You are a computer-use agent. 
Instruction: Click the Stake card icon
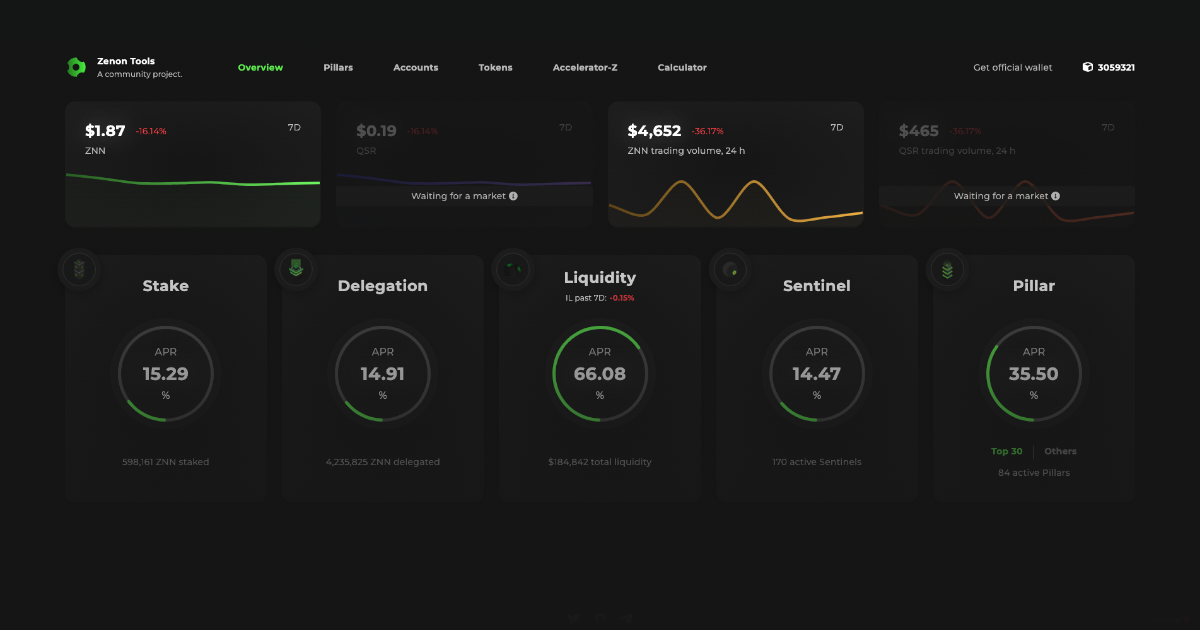click(x=79, y=268)
